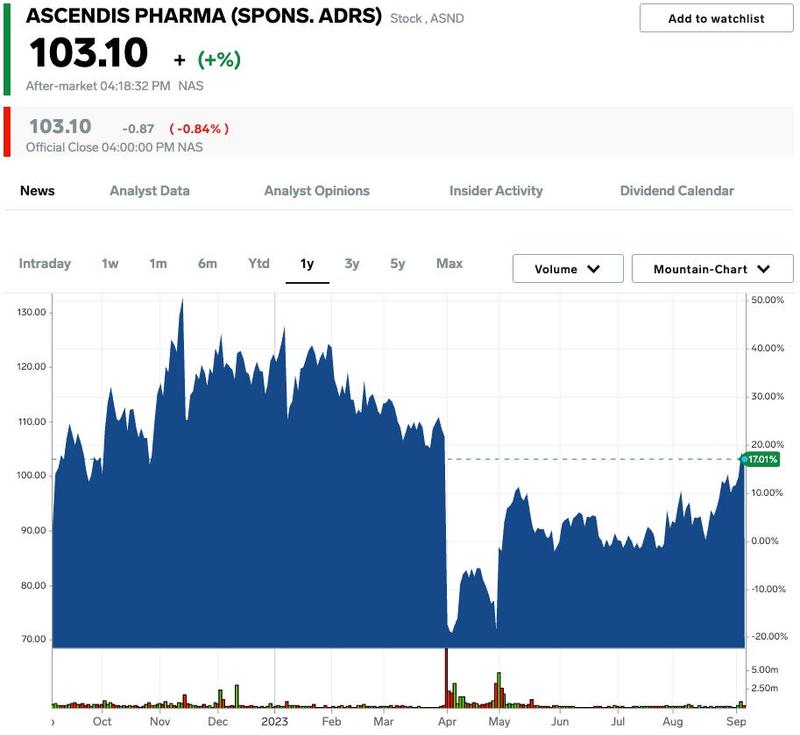Image resolution: width=800 pixels, height=735 pixels.
Task: Click the April volume spike bar
Action: point(446,677)
